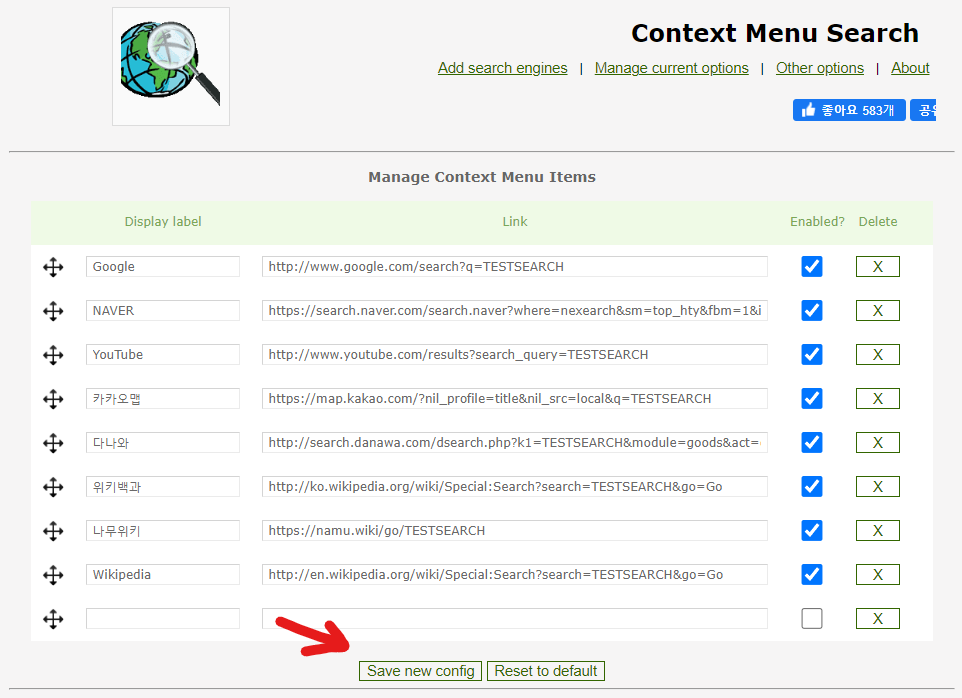Grab the move handle for the empty row

53,619
